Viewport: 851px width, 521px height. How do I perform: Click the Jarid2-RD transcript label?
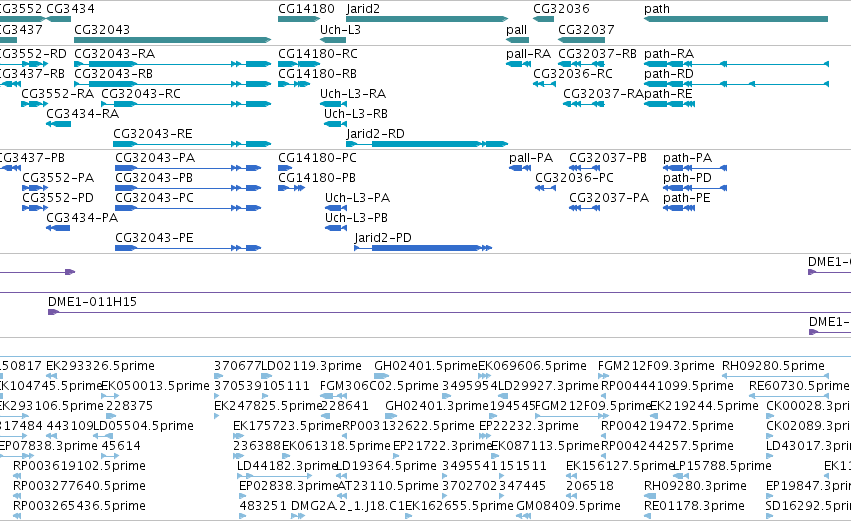(x=376, y=134)
